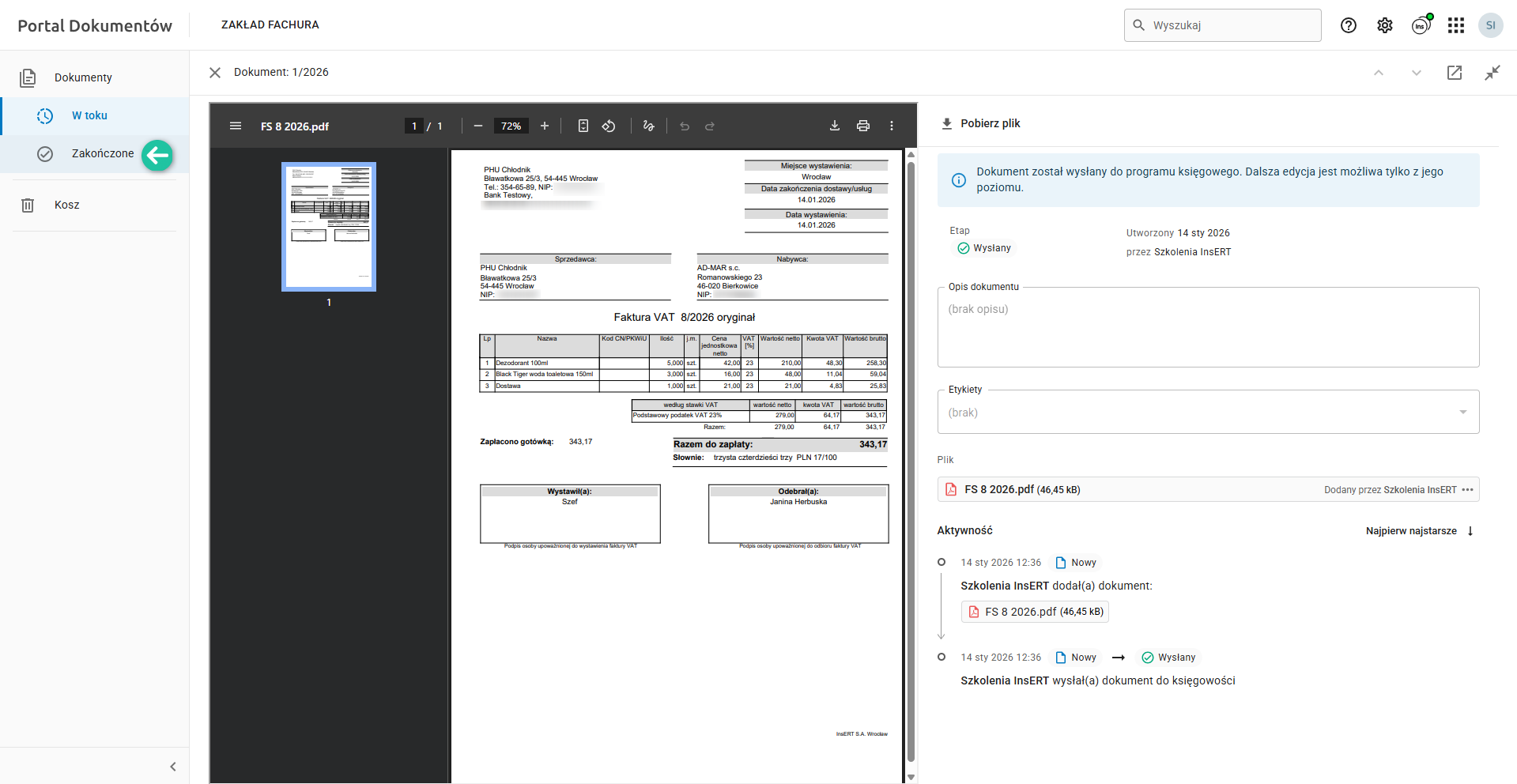
Task: Print the FS 8 2026.pdf document
Action: [863, 126]
